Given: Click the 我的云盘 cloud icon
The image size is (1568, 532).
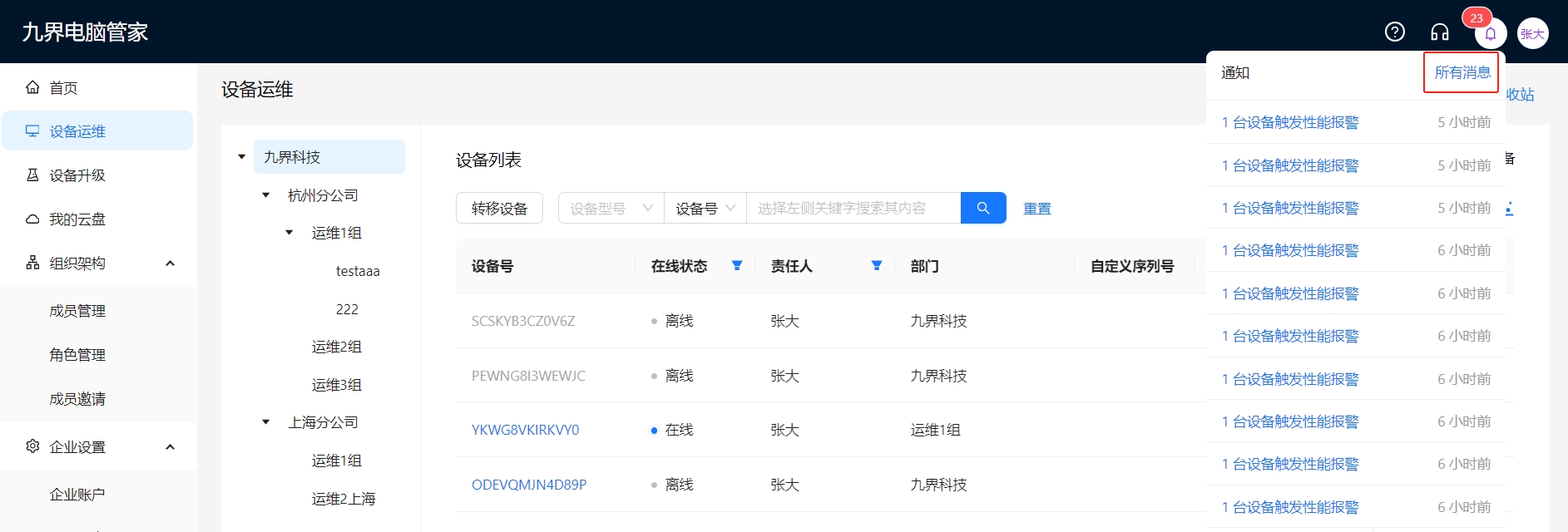Looking at the screenshot, I should coord(32,219).
